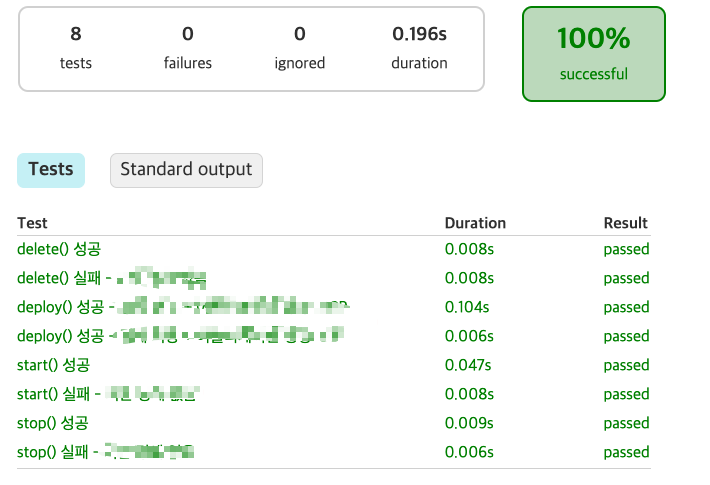Click the passed result for start() 성공
Image resolution: width=710 pixels, height=485 pixels.
click(x=626, y=365)
